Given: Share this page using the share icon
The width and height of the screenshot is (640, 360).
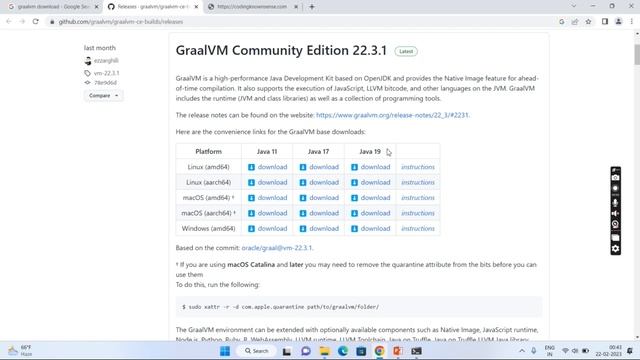Looking at the screenshot, I should coord(575,22).
